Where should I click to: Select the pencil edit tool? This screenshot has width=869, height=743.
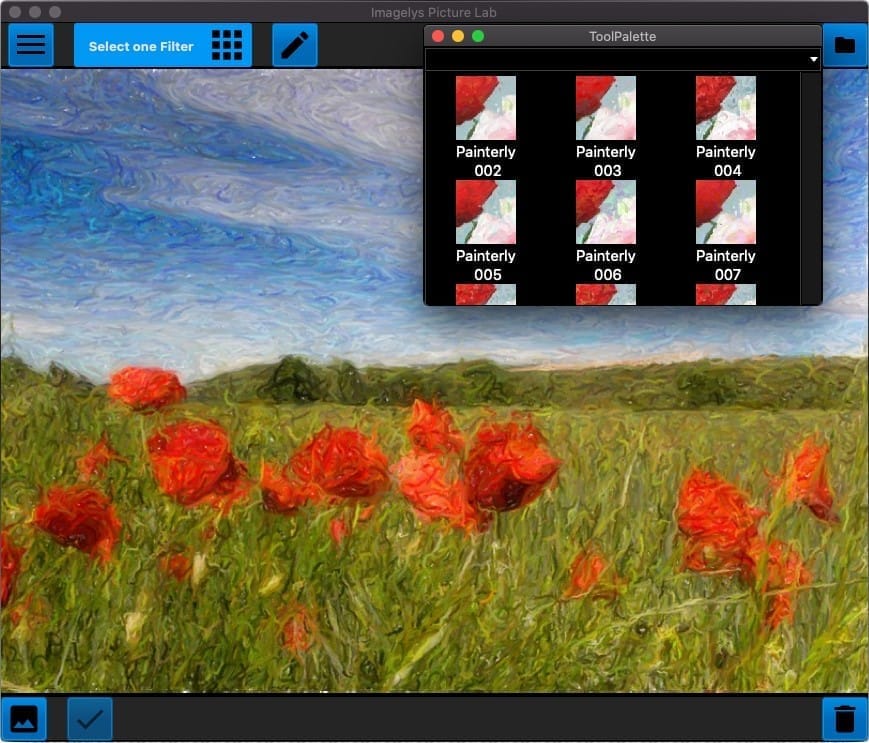295,45
